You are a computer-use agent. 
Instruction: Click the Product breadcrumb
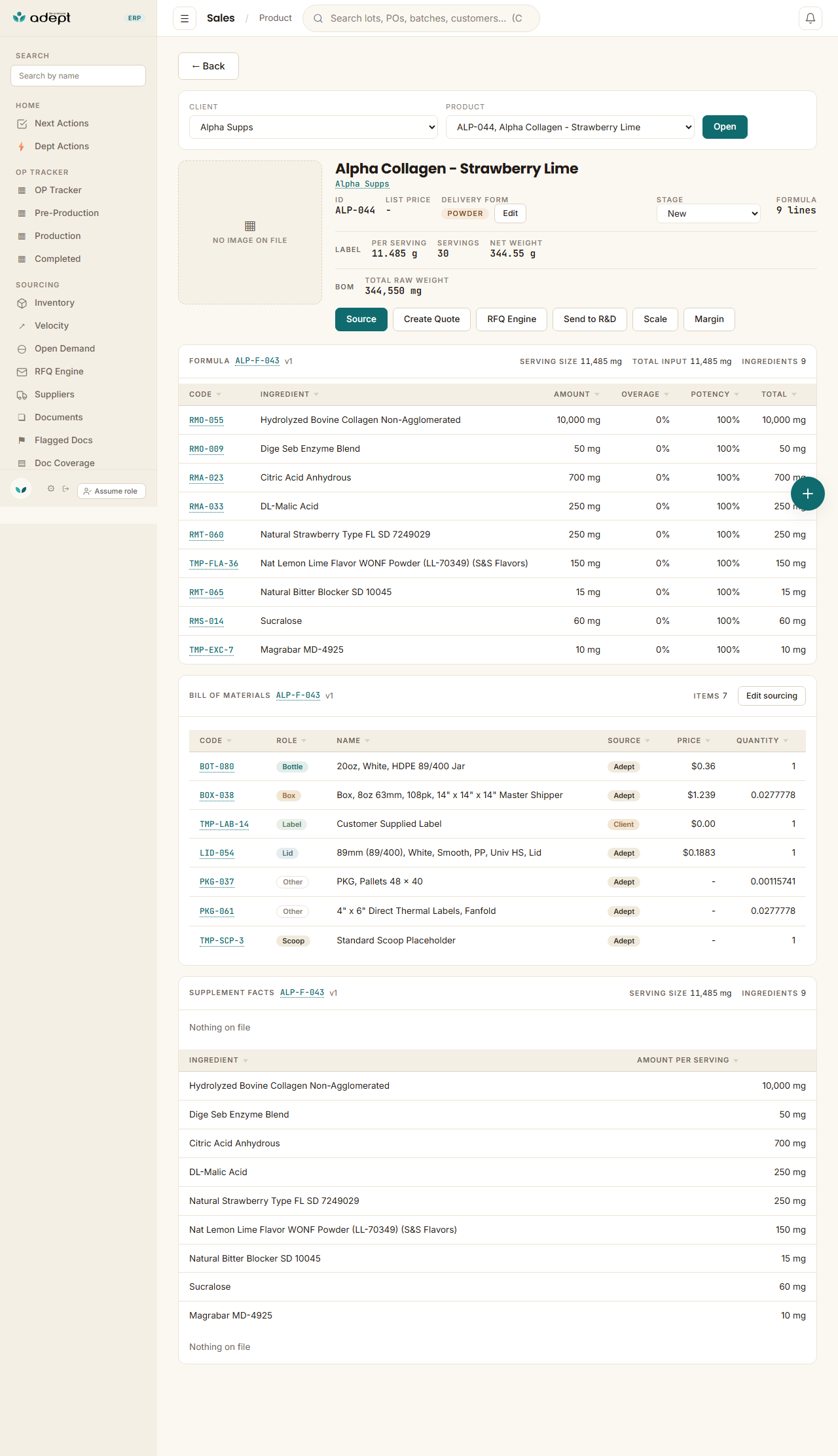click(x=276, y=18)
